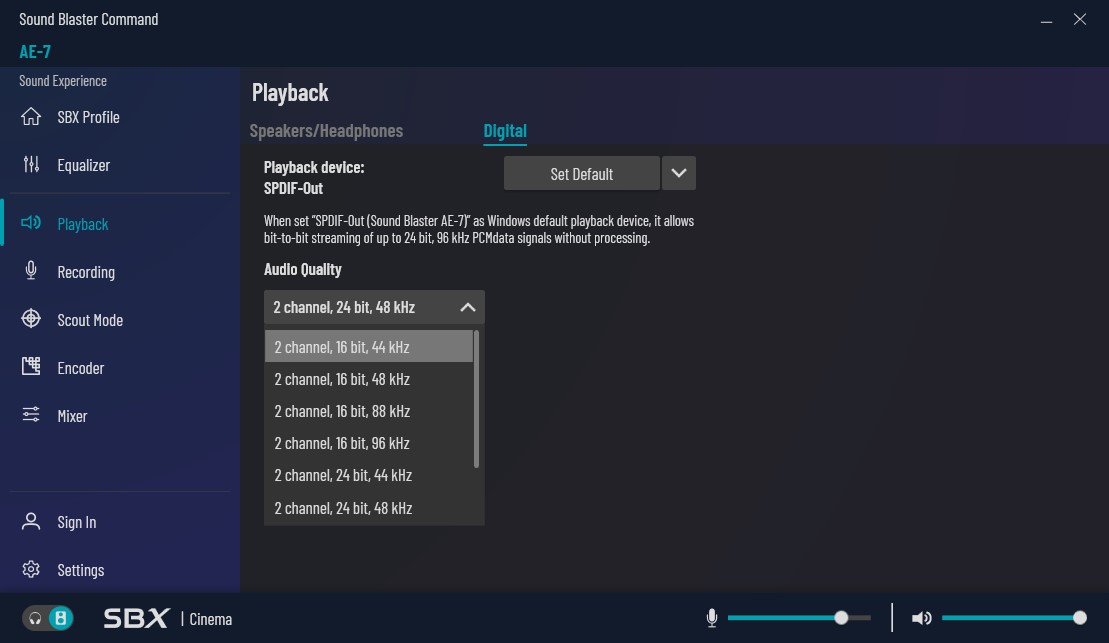The image size is (1109, 643).
Task: Toggle headphones/speakers output switch
Action: click(x=48, y=618)
